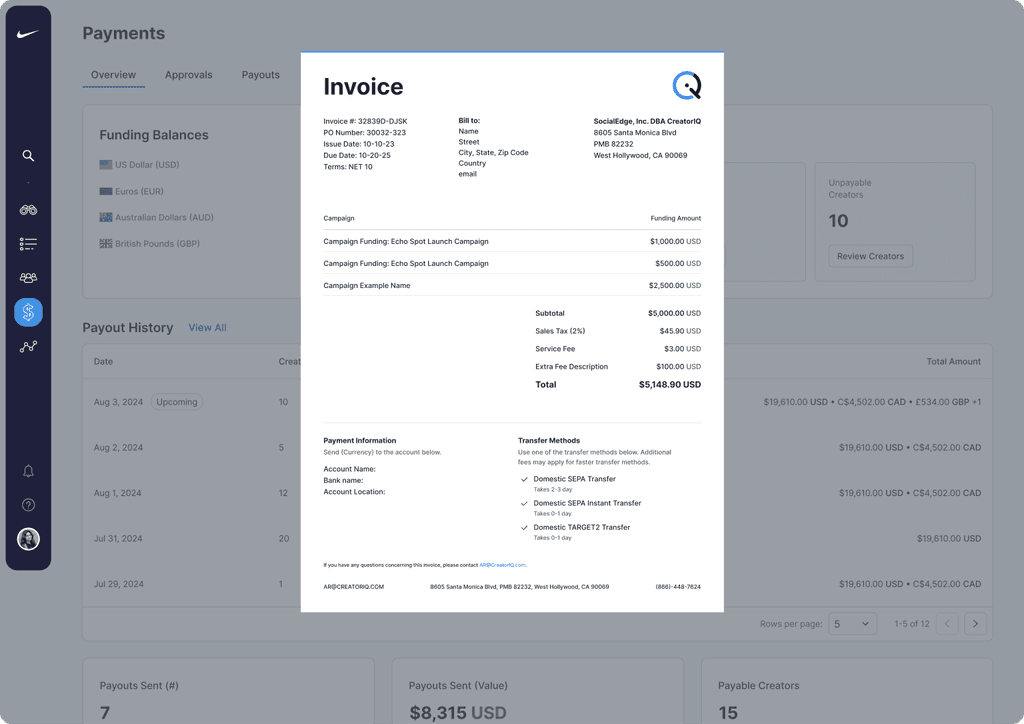
Task: Select the Jul 29, 2024 payout row
Action: (x=537, y=584)
